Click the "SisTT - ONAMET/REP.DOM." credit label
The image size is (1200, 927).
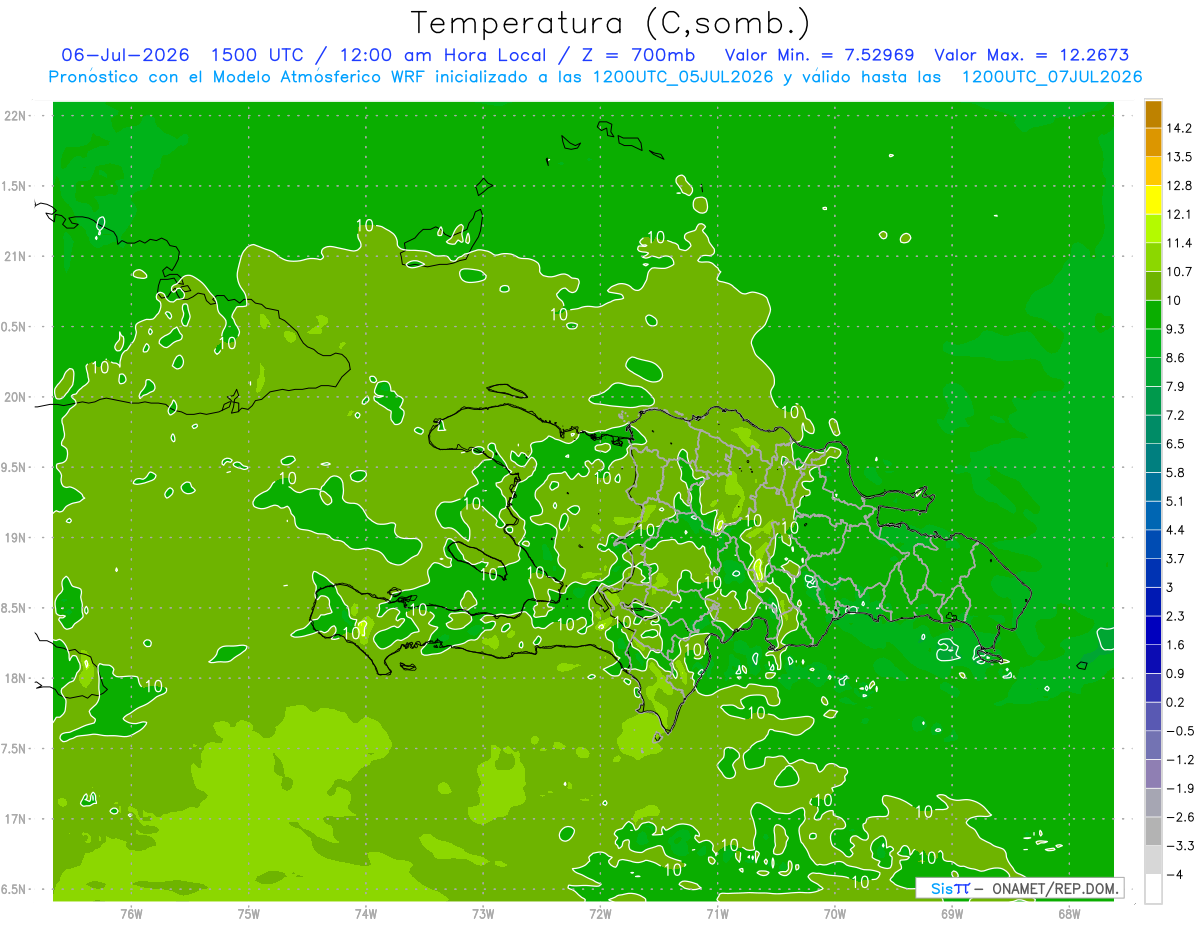point(1019,888)
